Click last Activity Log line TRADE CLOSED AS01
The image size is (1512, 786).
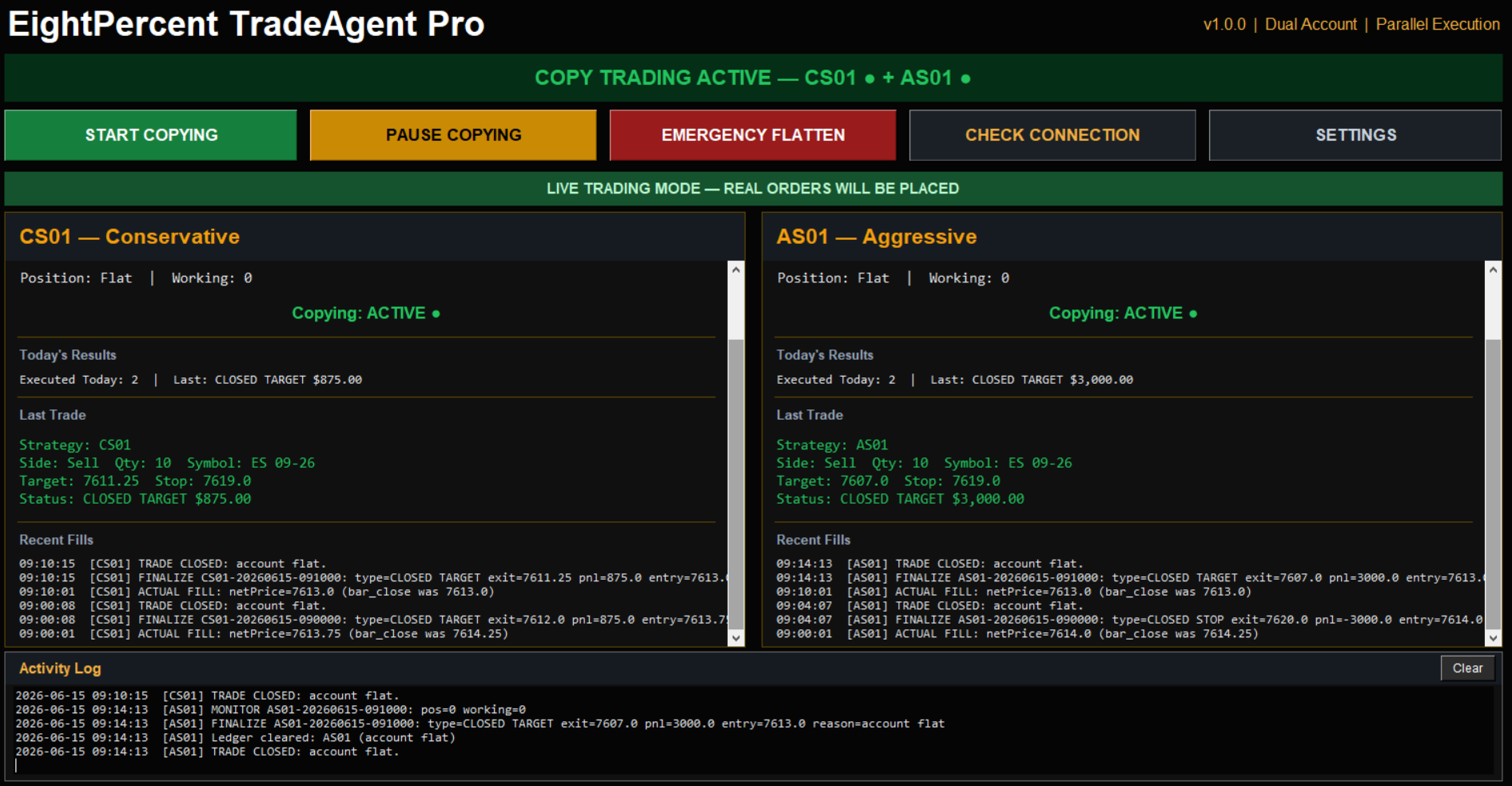[x=207, y=752]
